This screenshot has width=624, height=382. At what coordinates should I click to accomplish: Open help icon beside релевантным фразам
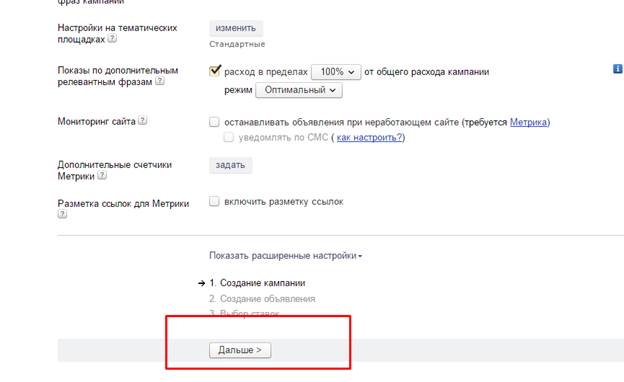(x=160, y=81)
